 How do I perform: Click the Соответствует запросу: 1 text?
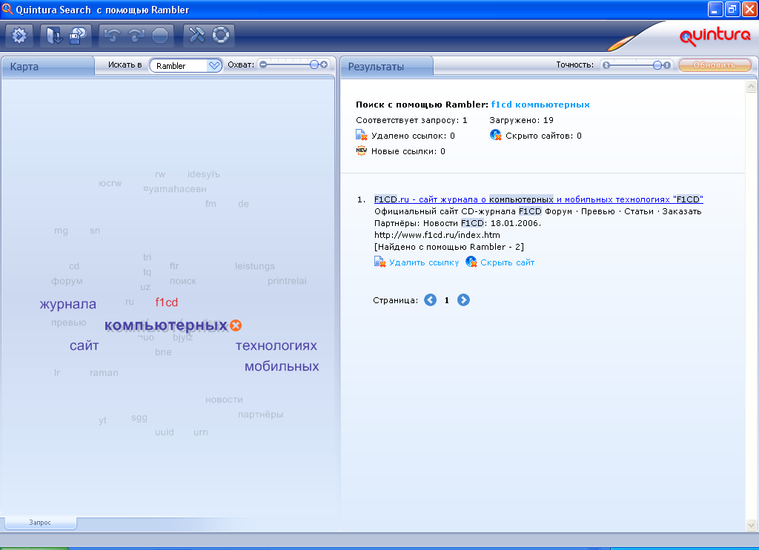pos(411,120)
